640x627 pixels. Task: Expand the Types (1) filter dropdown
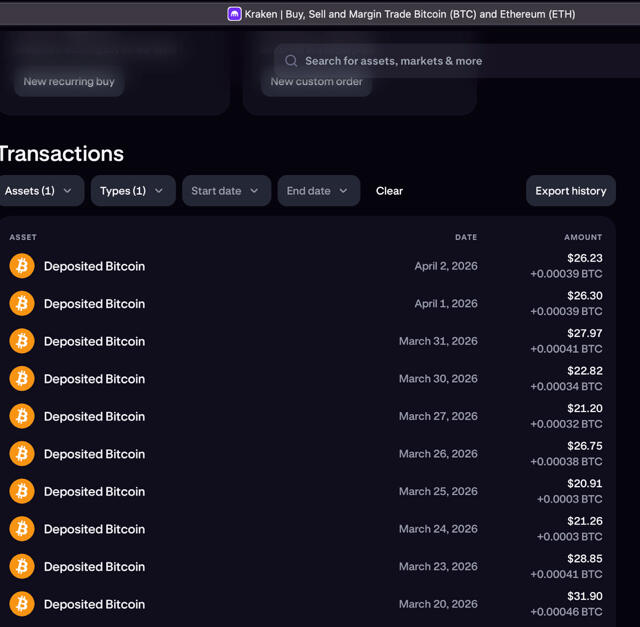pyautogui.click(x=133, y=191)
